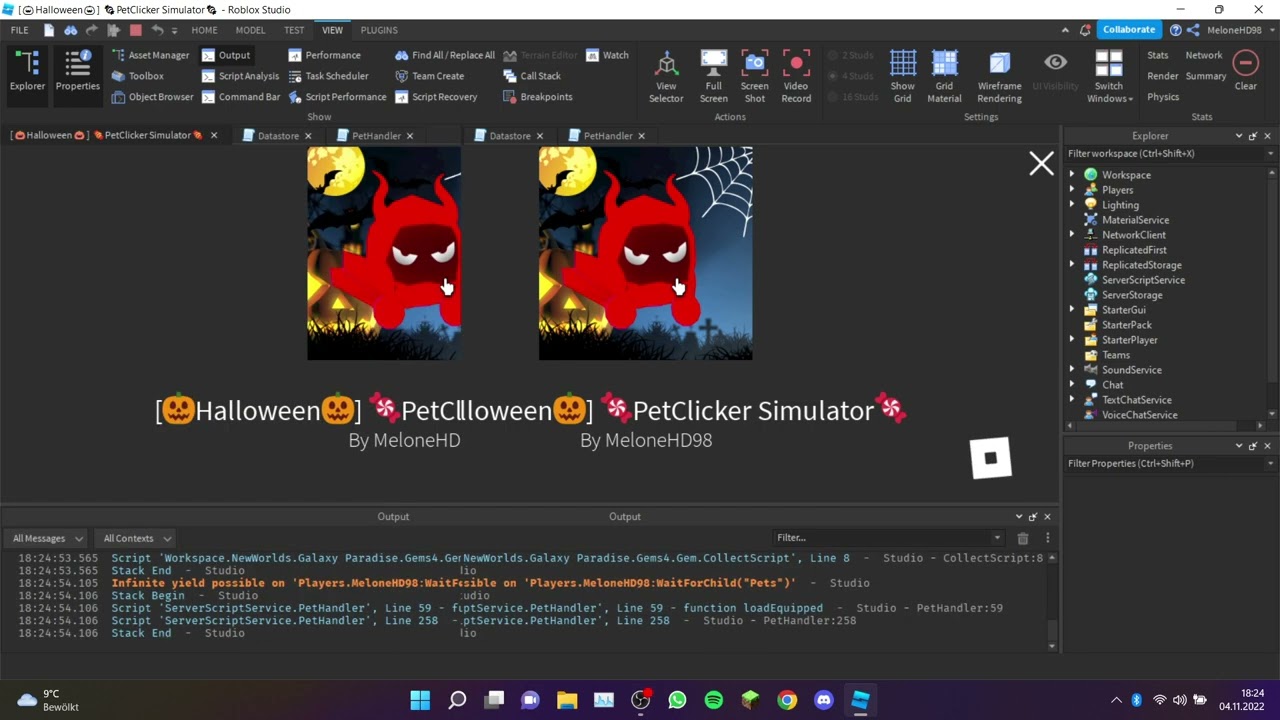Click the Clear stats button
The height and width of the screenshot is (720, 1280).
click(1245, 71)
